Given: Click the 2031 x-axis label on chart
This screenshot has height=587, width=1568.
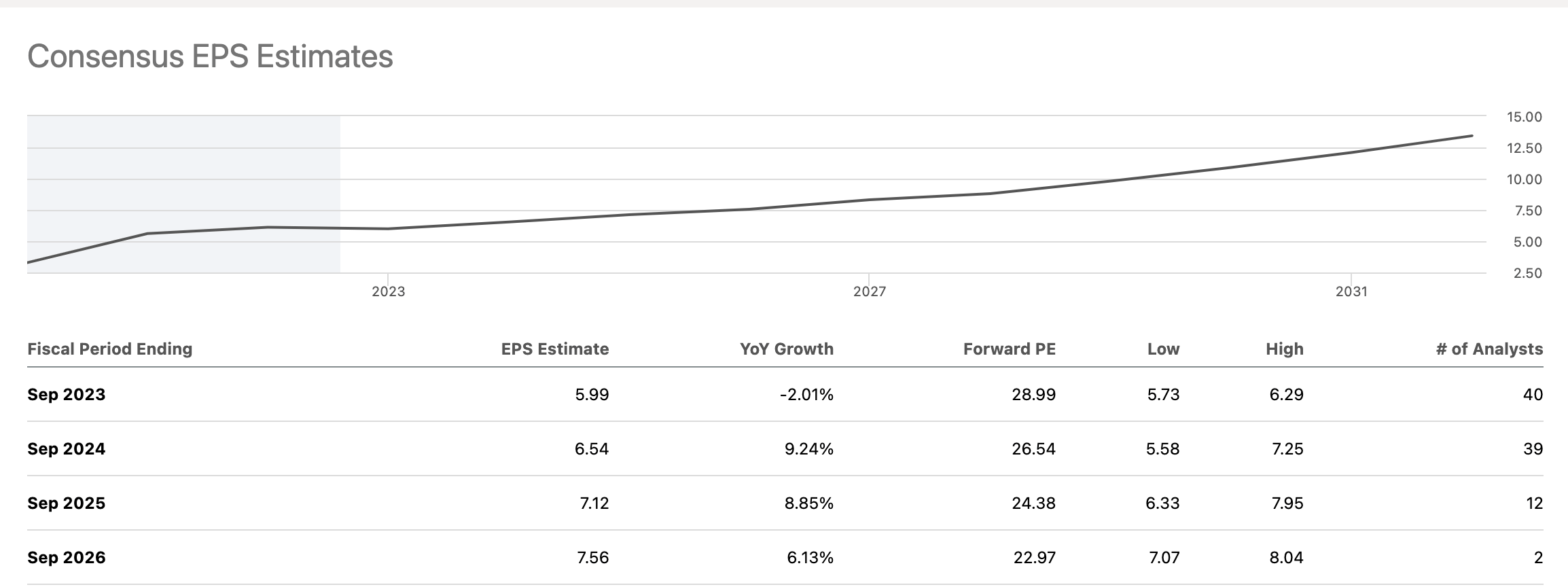Looking at the screenshot, I should [x=1351, y=291].
